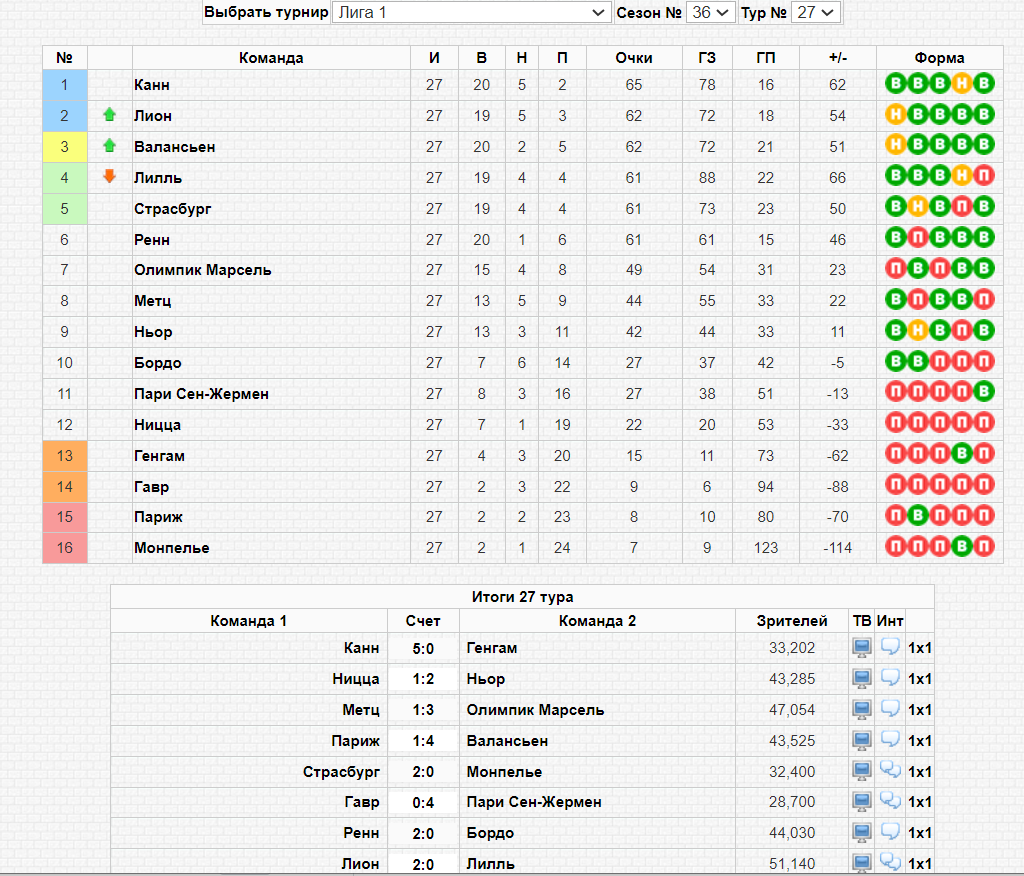Image resolution: width=1024 pixels, height=876 pixels.
Task: Click yellow position cell number 3
Action: (65, 146)
